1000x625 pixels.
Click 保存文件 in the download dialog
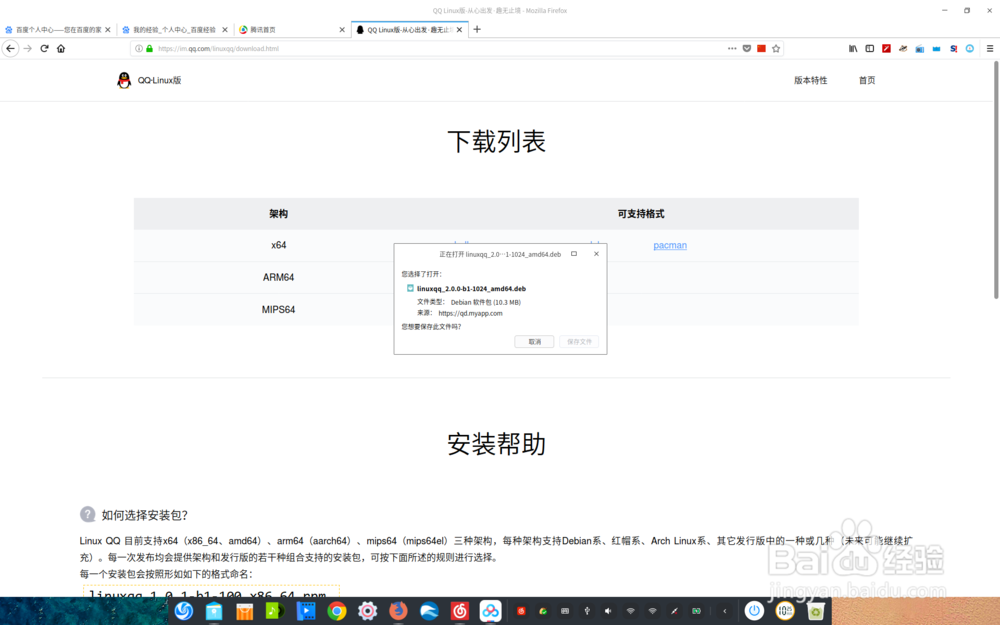[x=580, y=342]
